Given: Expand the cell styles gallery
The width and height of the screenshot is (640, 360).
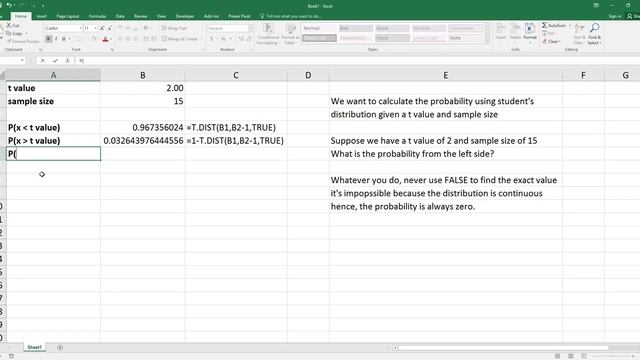Looking at the screenshot, I should click(x=486, y=41).
